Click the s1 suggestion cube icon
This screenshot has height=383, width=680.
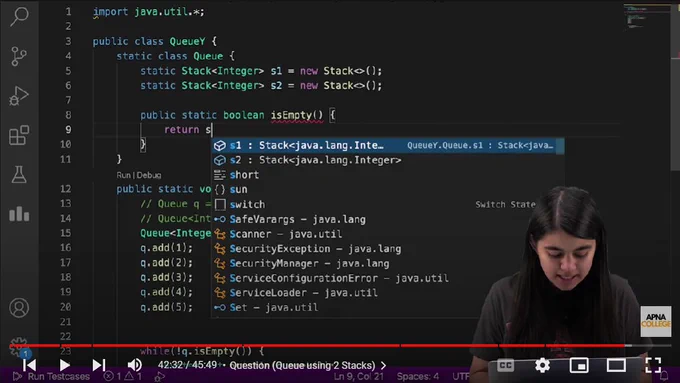click(220, 145)
